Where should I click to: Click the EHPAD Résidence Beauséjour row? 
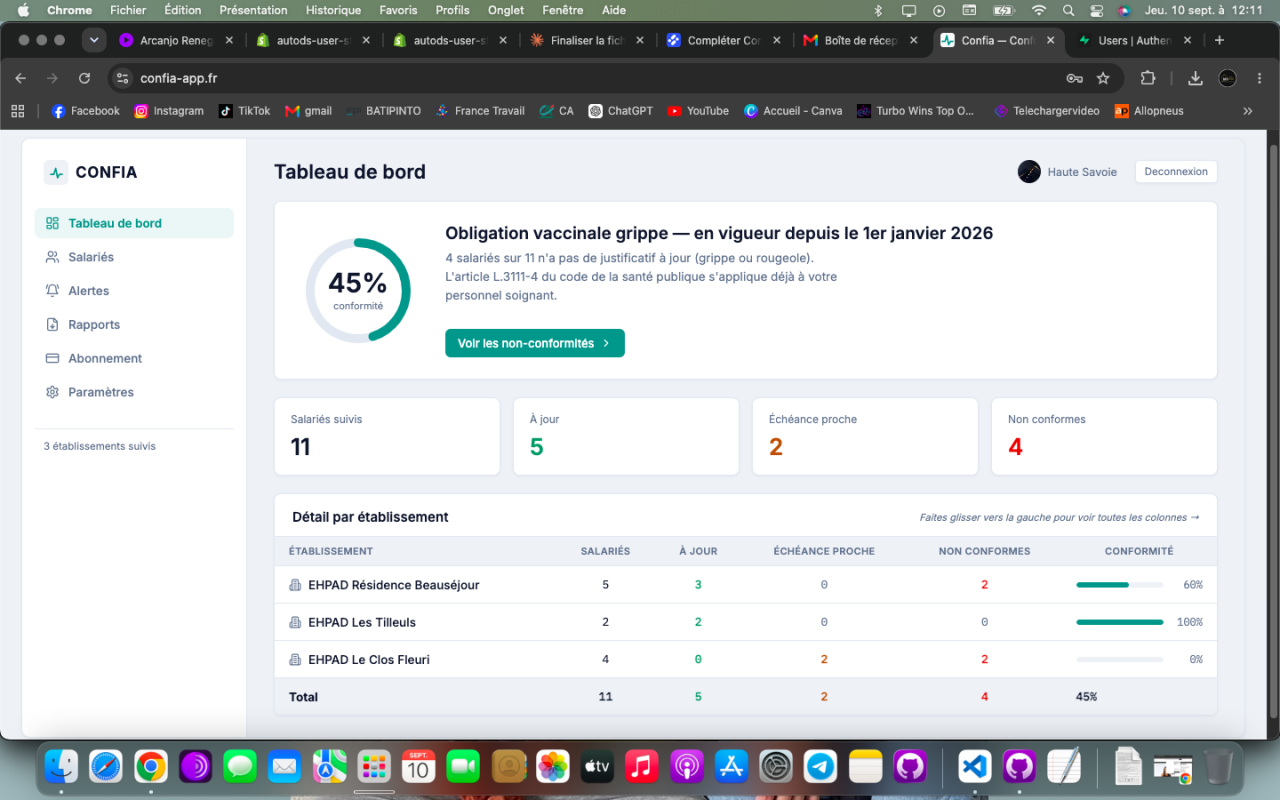point(746,585)
